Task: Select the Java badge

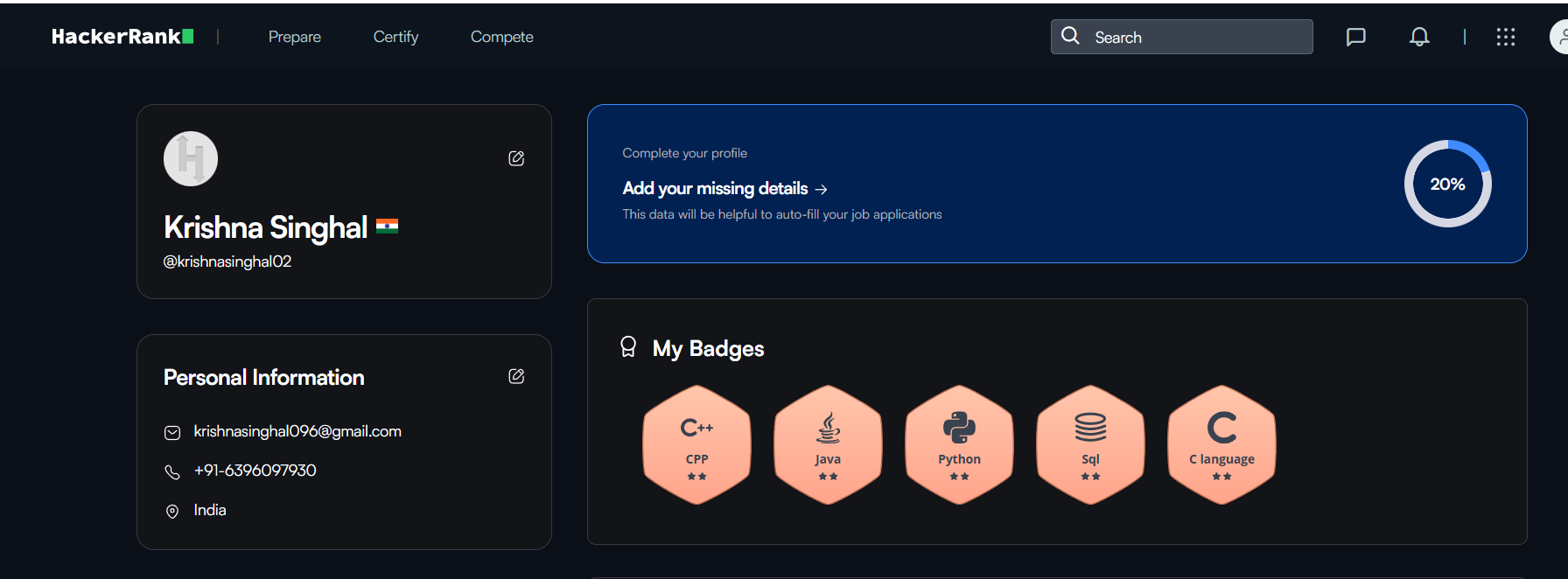Action: [828, 444]
